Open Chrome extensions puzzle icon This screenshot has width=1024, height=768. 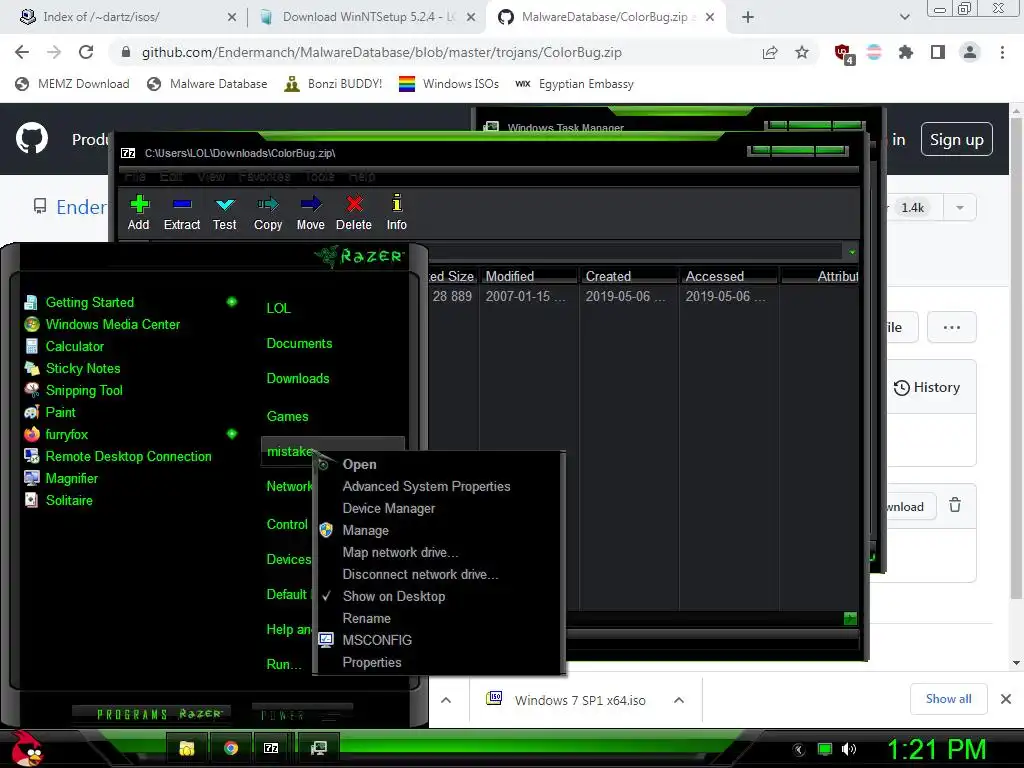pyautogui.click(x=906, y=52)
